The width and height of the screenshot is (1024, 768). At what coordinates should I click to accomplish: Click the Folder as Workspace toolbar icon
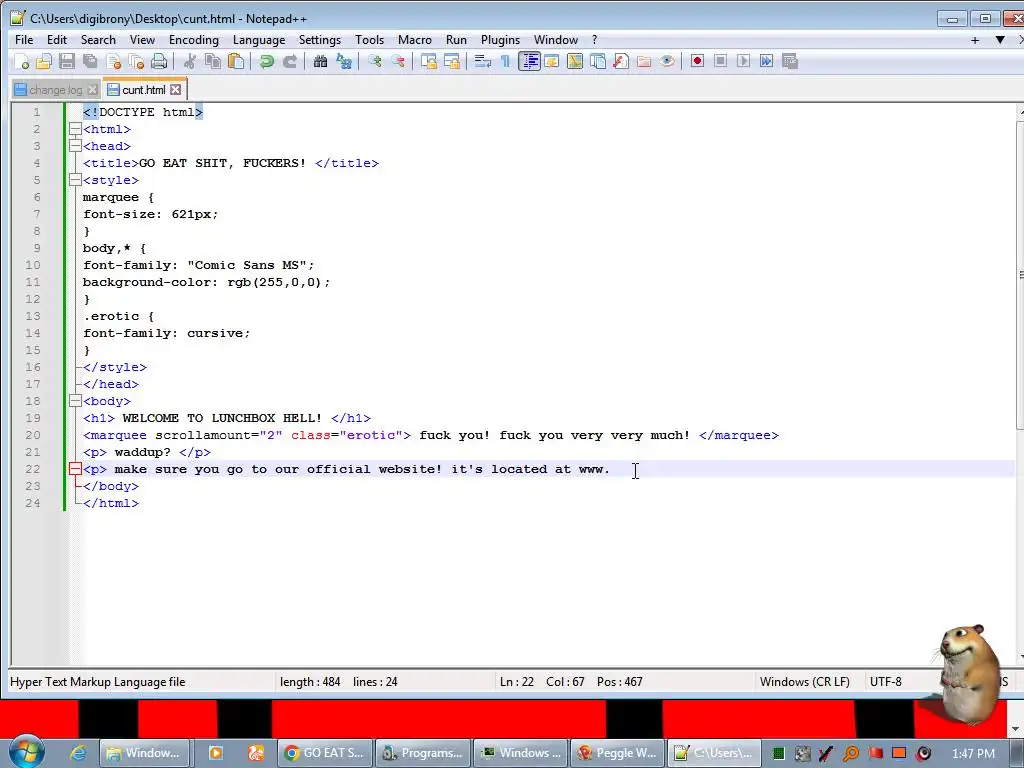pos(644,61)
